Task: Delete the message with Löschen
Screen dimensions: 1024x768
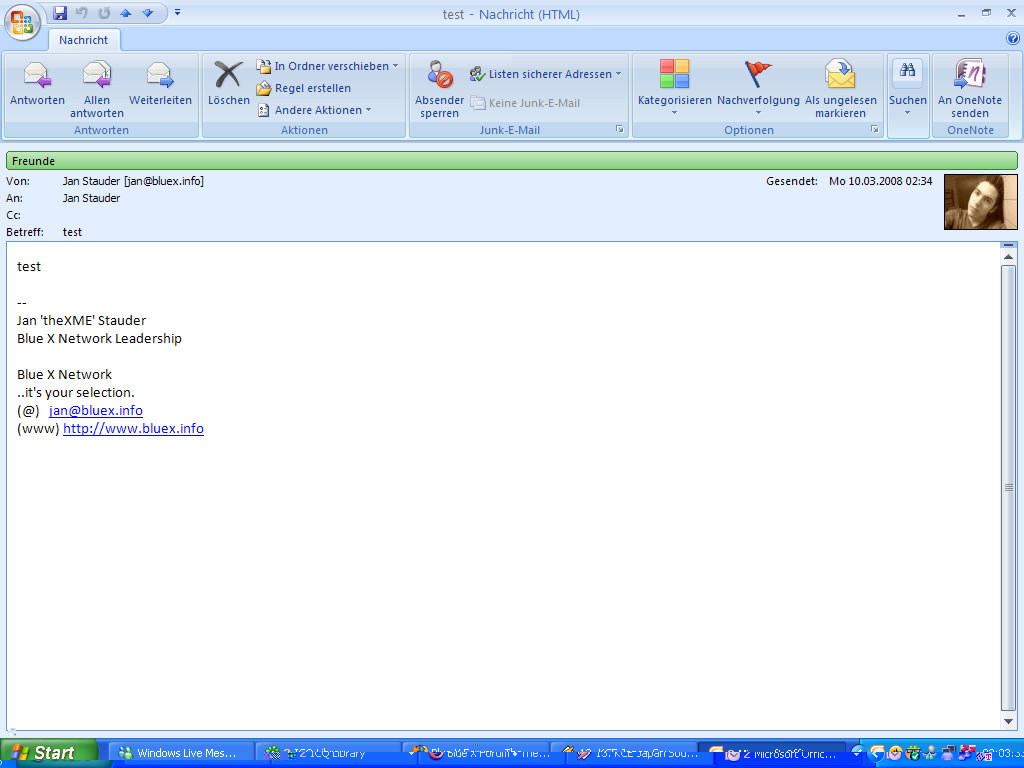Action: 229,76
